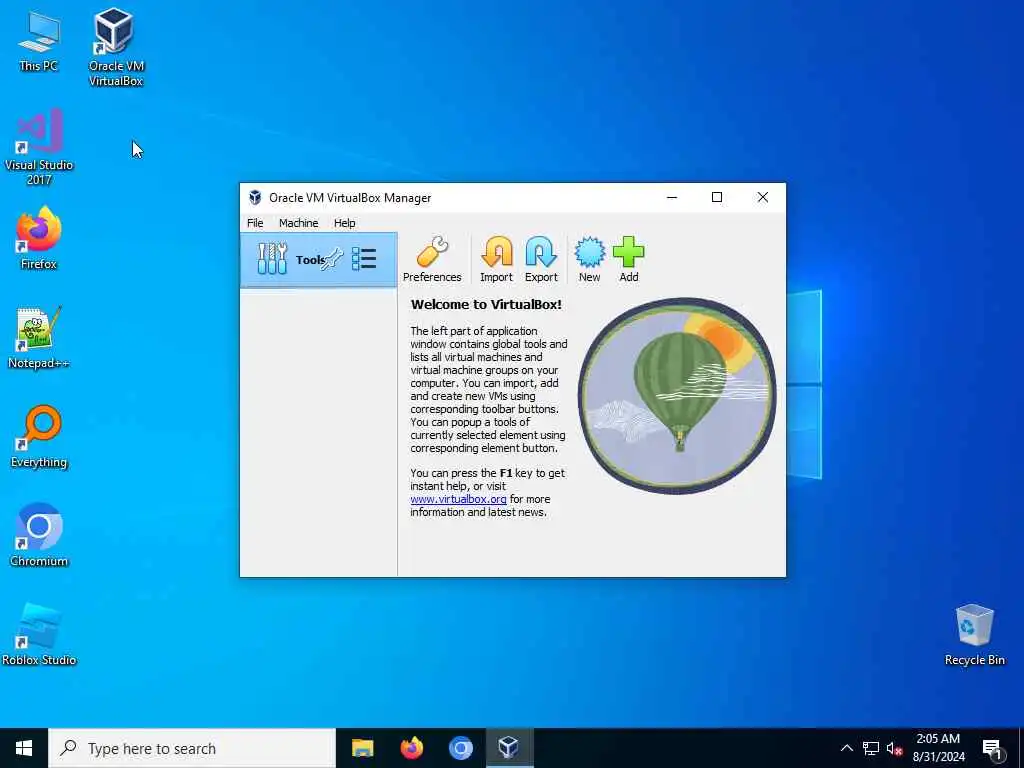
Task: Open the Tools list menu icon
Action: 364,259
